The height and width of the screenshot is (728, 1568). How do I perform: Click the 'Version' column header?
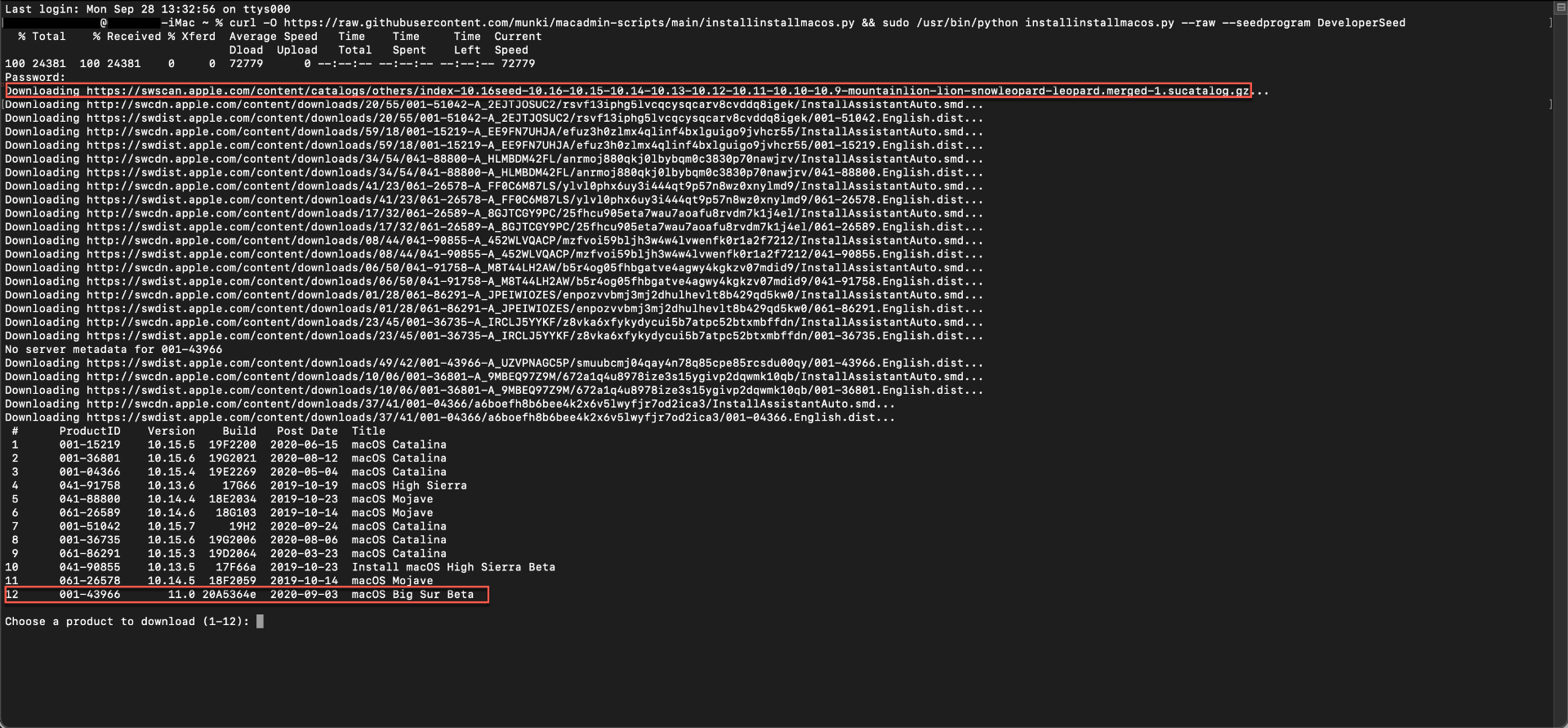click(x=171, y=431)
